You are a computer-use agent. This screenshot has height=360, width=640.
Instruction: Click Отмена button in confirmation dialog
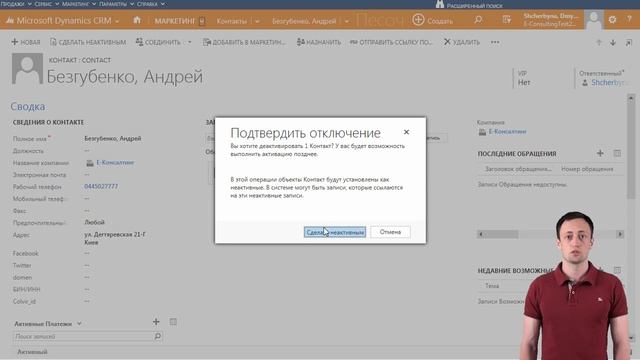click(390, 232)
